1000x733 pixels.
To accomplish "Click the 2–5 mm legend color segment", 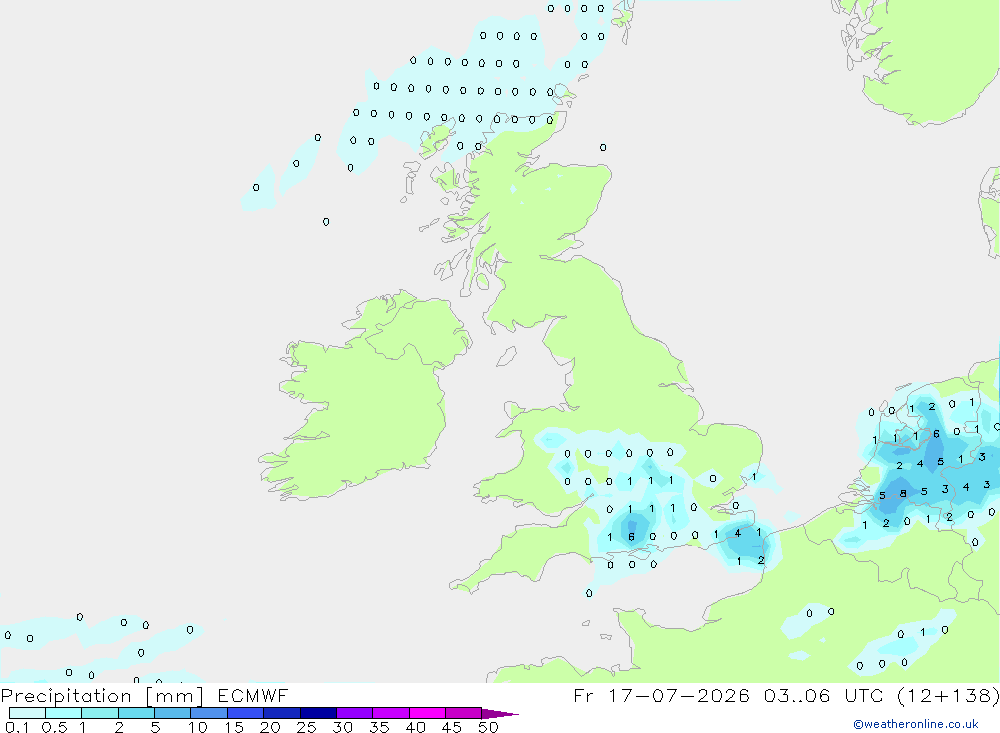I will 136,713.
